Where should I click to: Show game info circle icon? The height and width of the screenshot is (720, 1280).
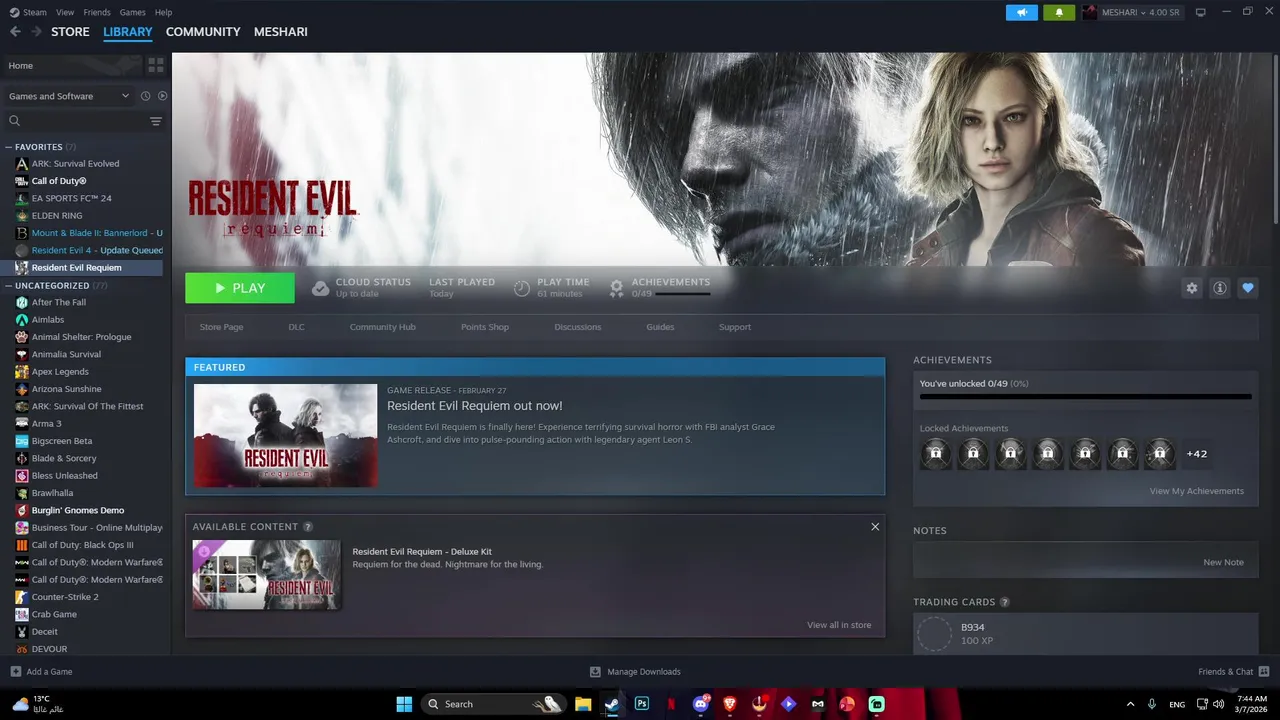(1219, 288)
